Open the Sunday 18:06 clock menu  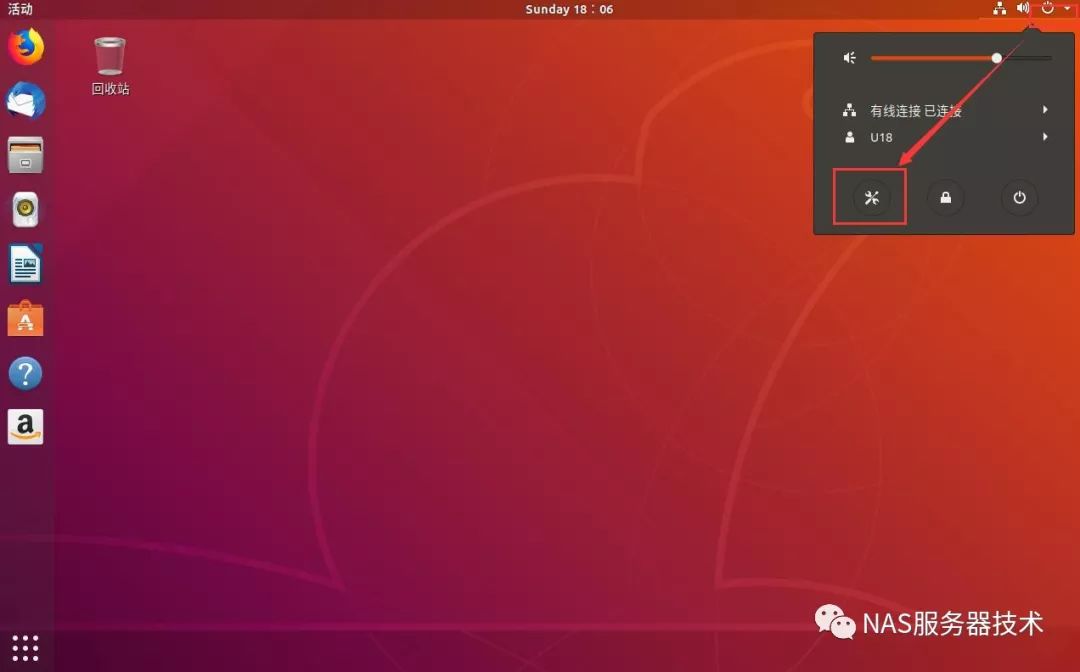[569, 9]
